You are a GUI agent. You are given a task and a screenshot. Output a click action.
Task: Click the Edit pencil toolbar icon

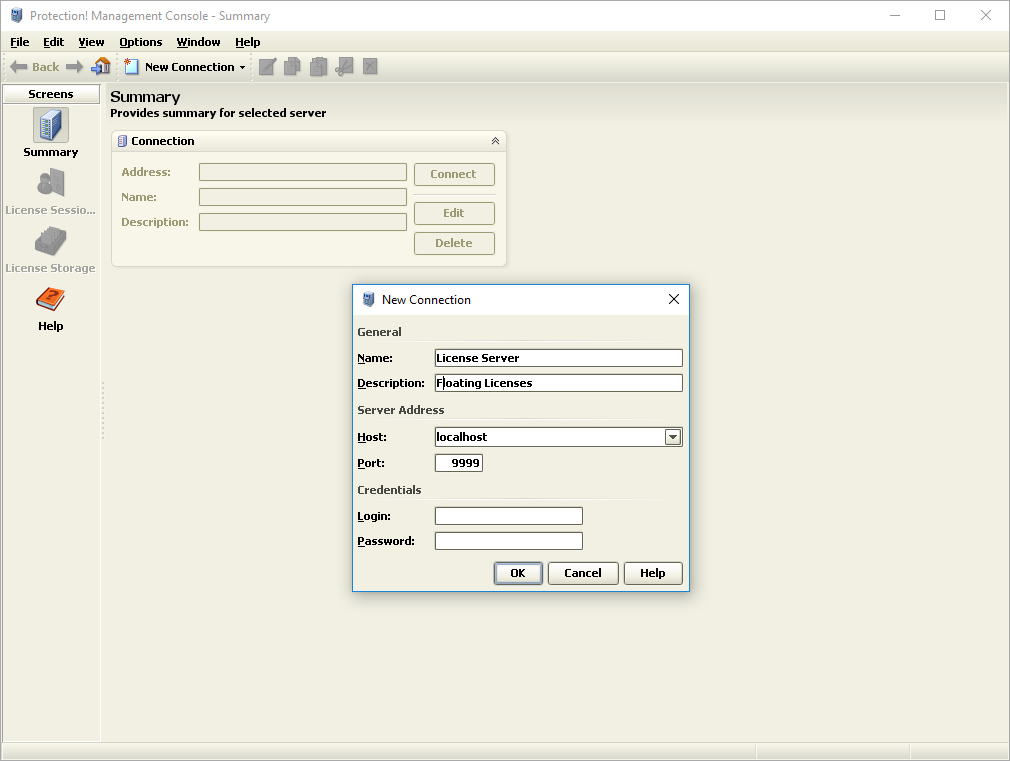267,66
